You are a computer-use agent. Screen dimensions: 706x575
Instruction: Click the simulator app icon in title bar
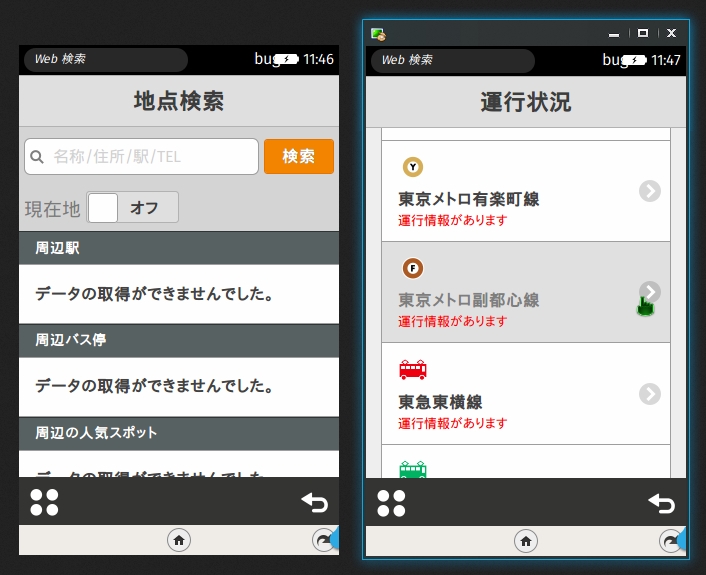(378, 34)
